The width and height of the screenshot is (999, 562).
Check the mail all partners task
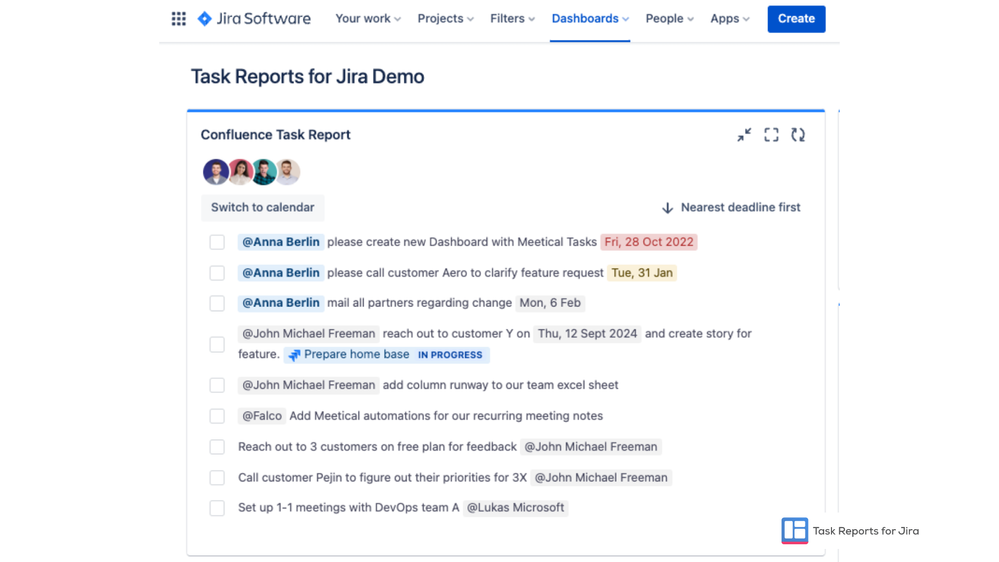coord(217,303)
